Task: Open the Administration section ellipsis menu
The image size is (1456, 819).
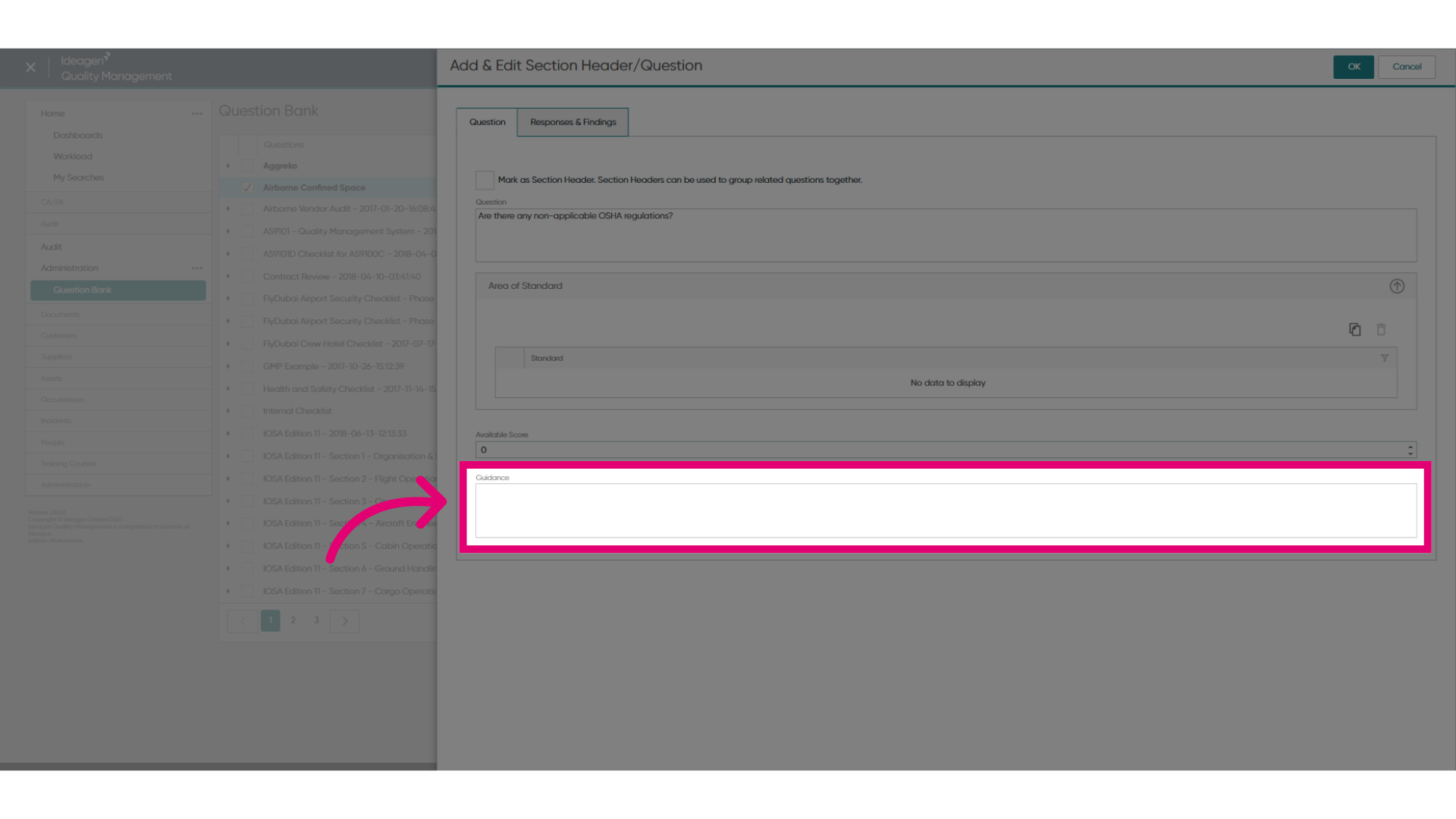Action: (197, 268)
